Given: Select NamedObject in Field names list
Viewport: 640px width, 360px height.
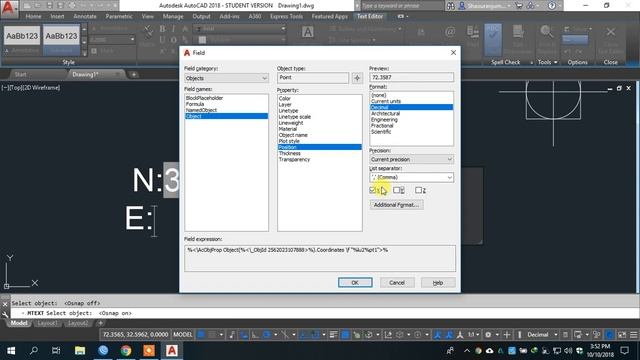Looking at the screenshot, I should (x=201, y=110).
